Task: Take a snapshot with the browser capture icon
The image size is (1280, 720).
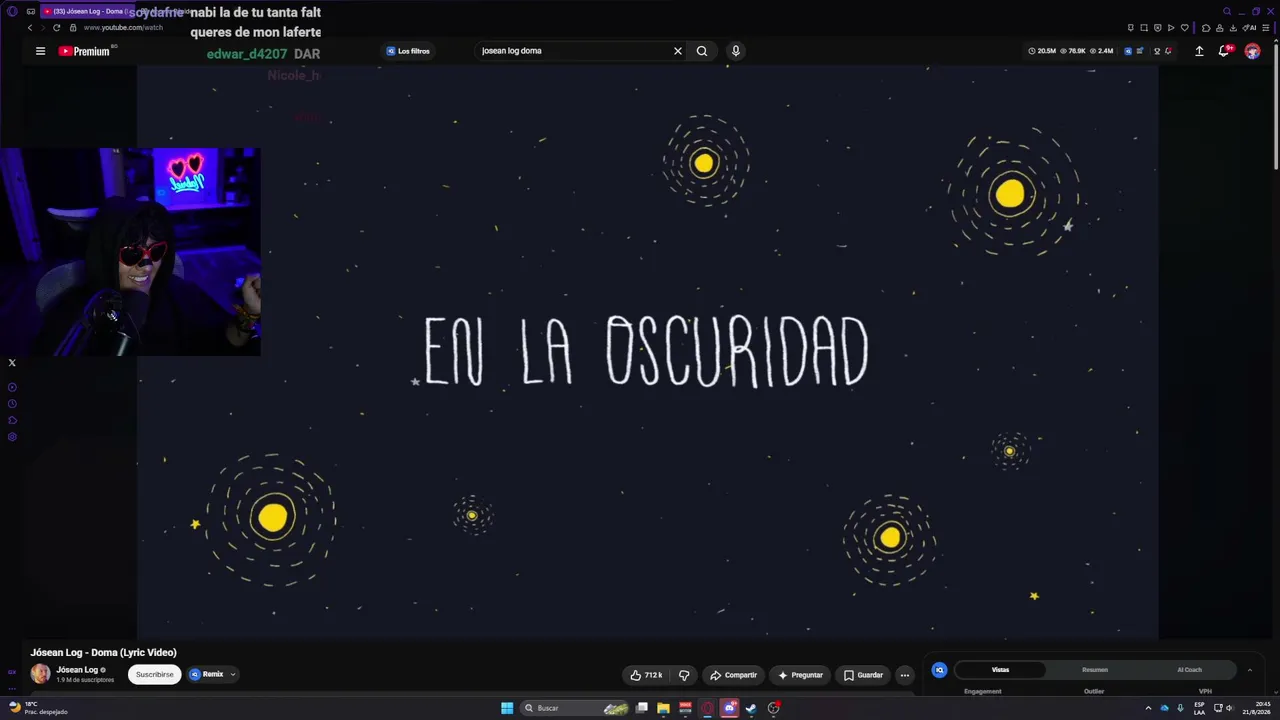Action: pos(1144,27)
